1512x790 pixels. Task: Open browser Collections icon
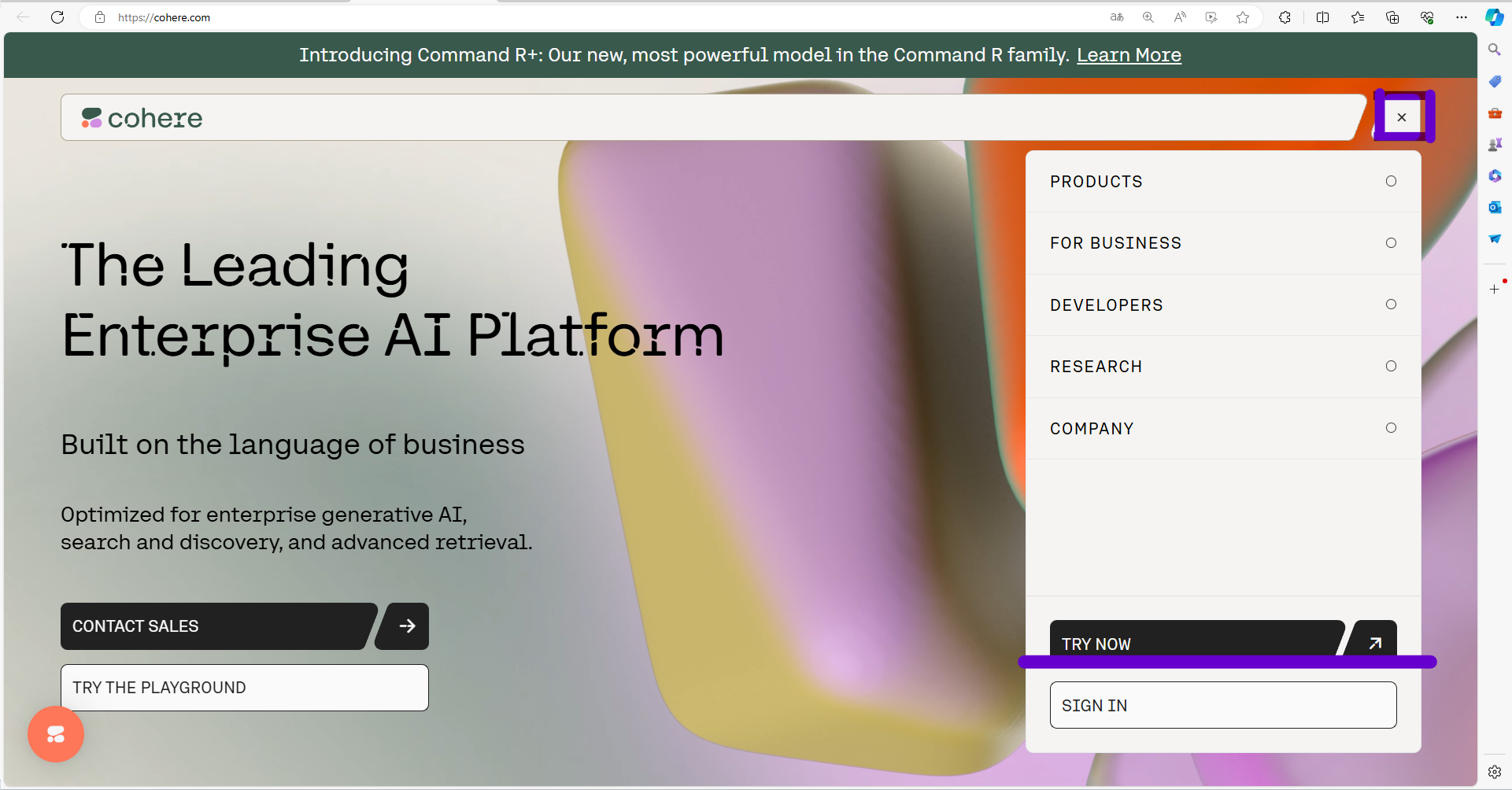tap(1392, 17)
